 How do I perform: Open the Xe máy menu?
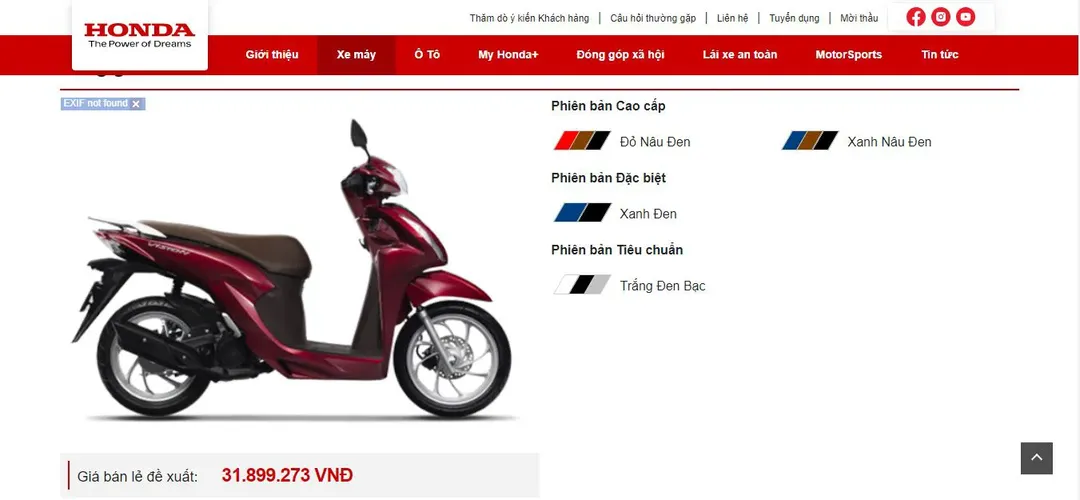click(356, 55)
